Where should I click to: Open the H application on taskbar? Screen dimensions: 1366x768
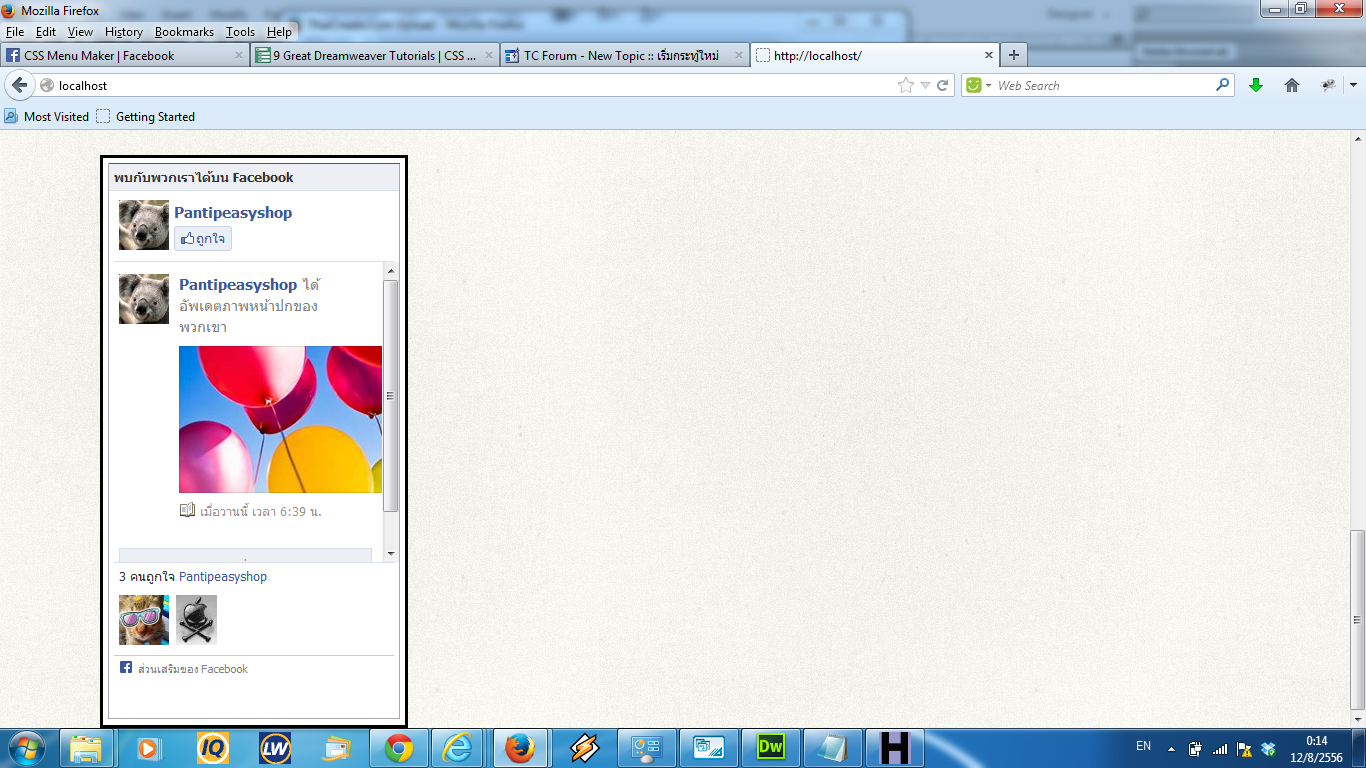[894, 748]
